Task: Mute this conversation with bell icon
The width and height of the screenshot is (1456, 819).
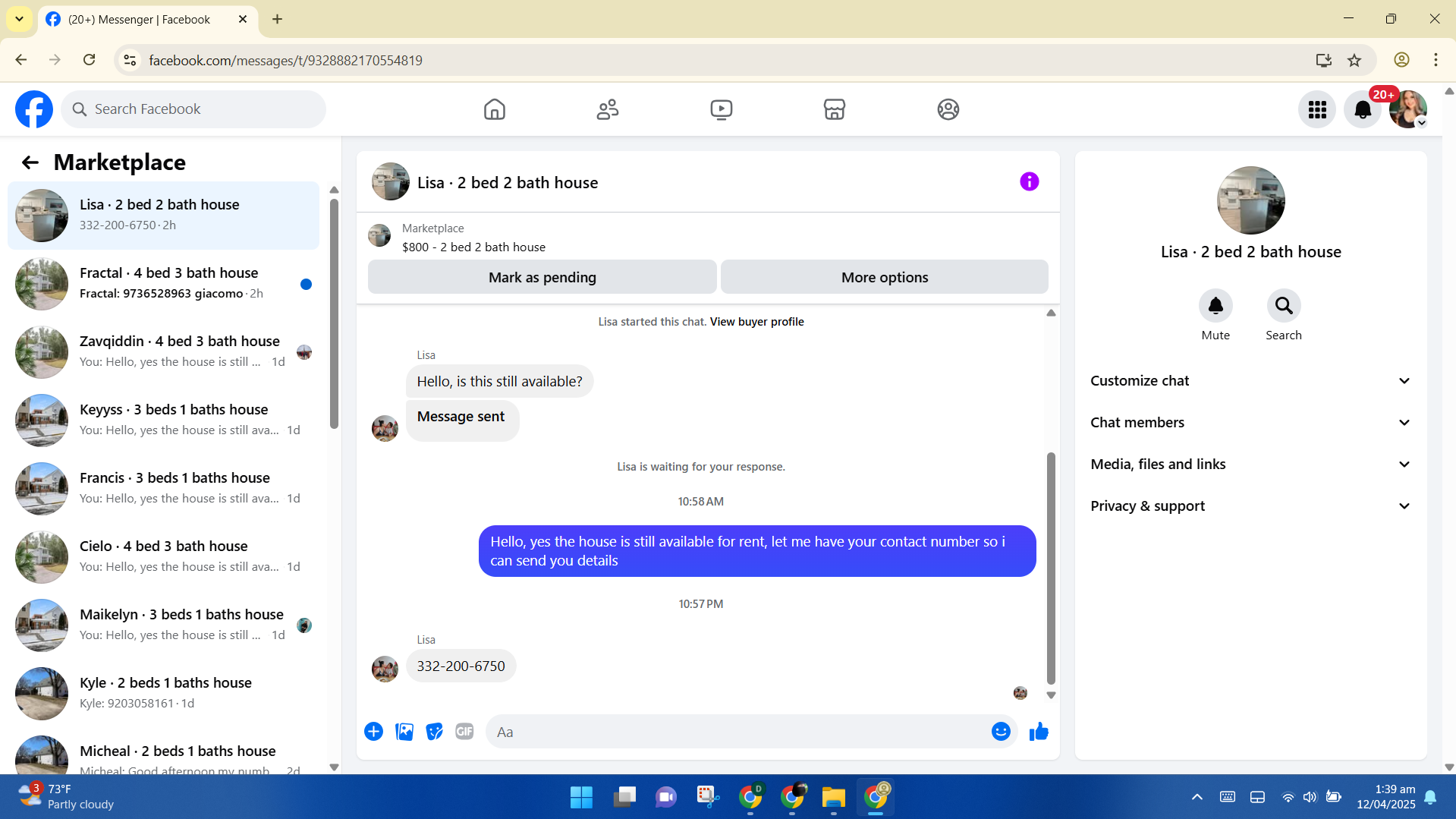Action: coord(1215,306)
